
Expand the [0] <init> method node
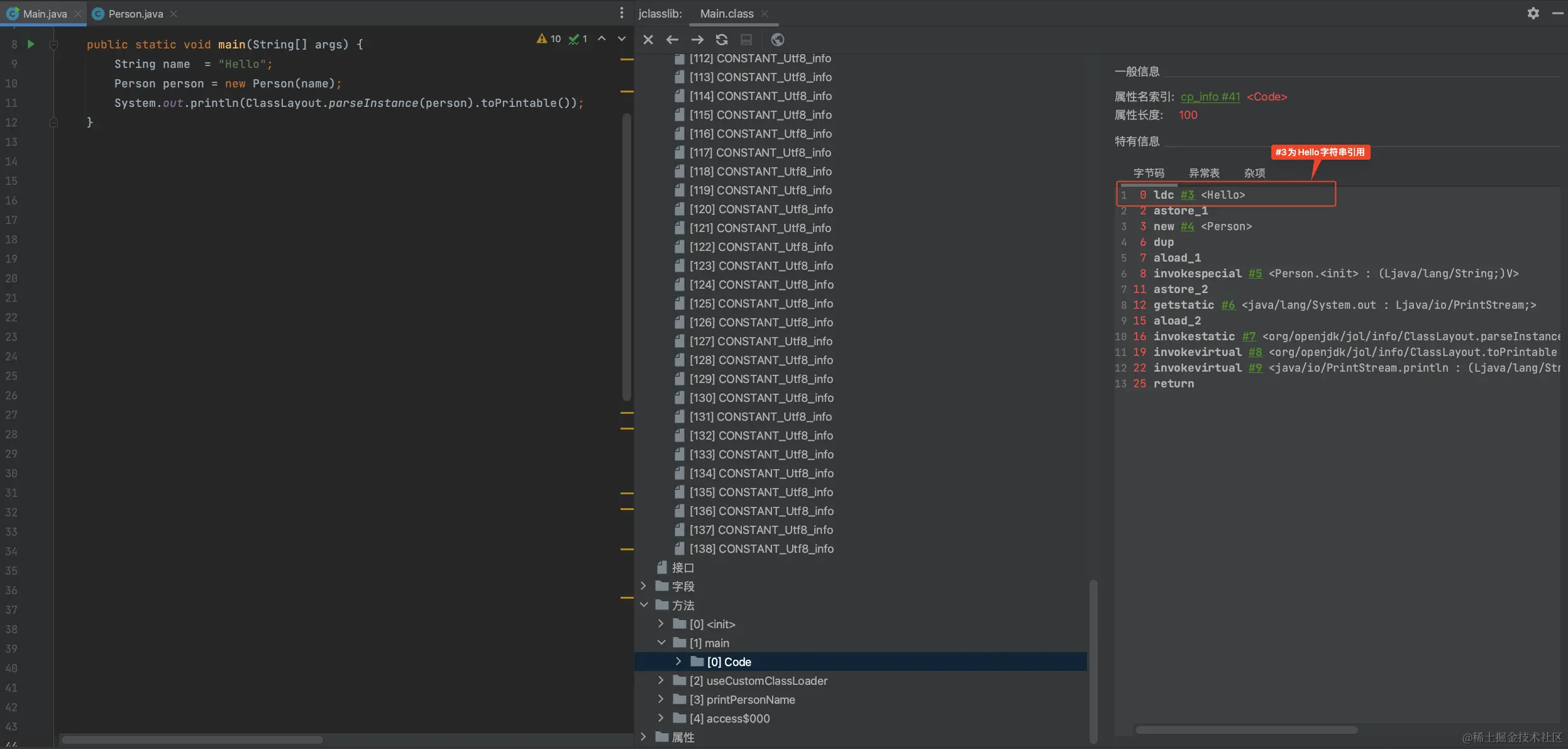(x=661, y=624)
